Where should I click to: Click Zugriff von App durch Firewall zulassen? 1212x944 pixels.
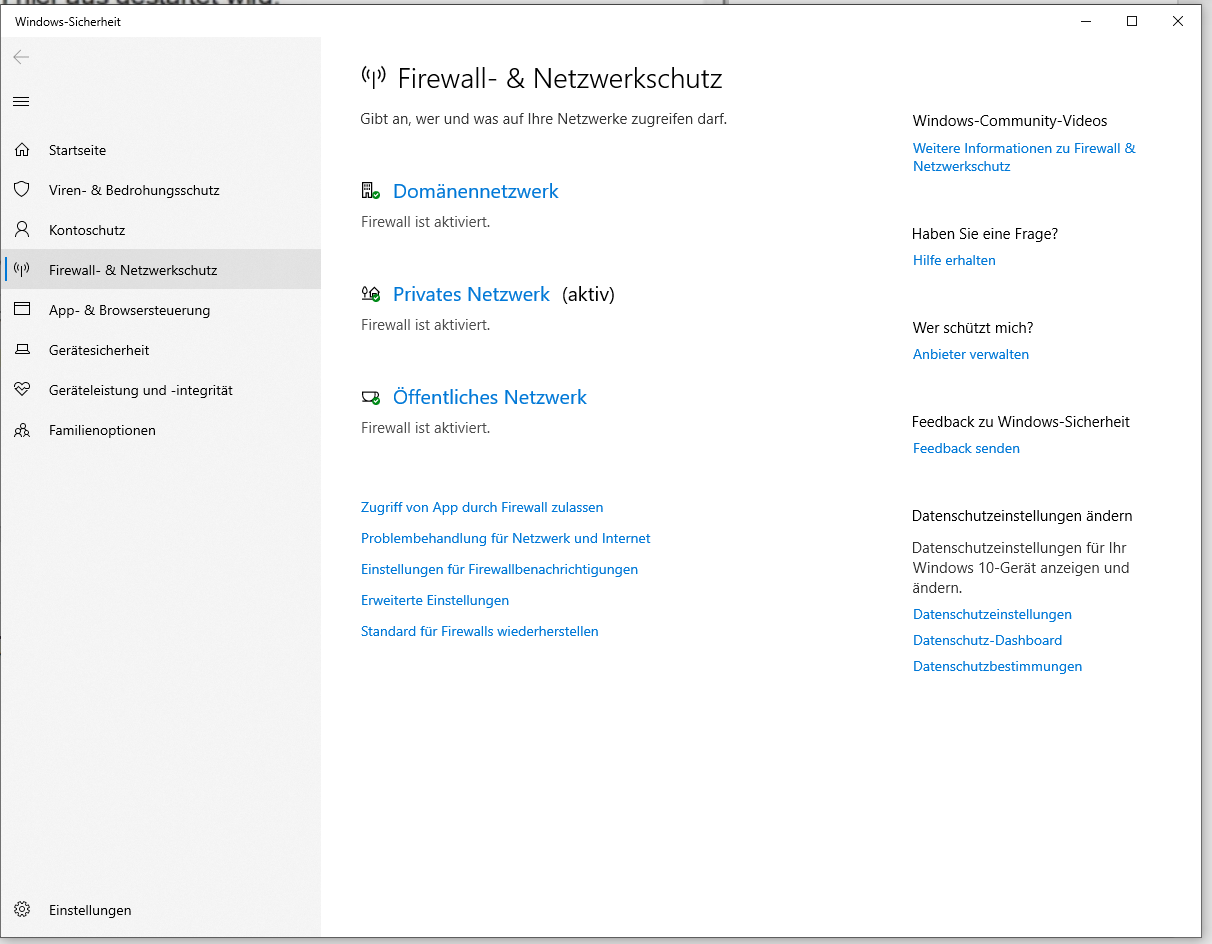tap(482, 507)
